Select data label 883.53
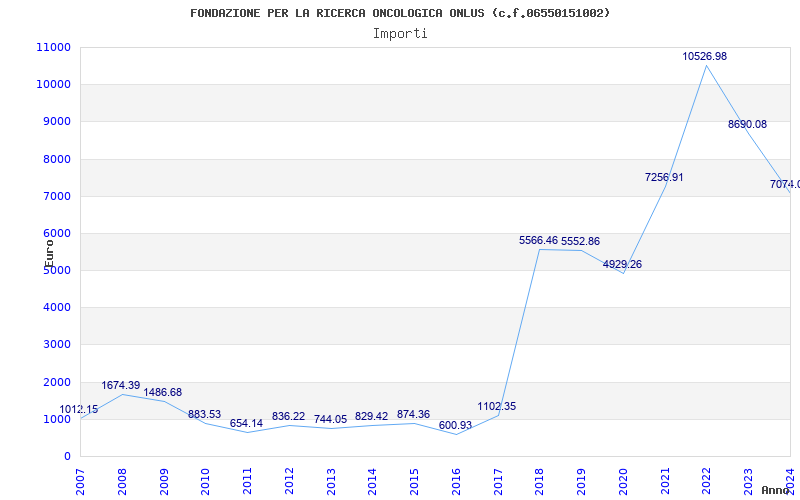 coord(204,415)
